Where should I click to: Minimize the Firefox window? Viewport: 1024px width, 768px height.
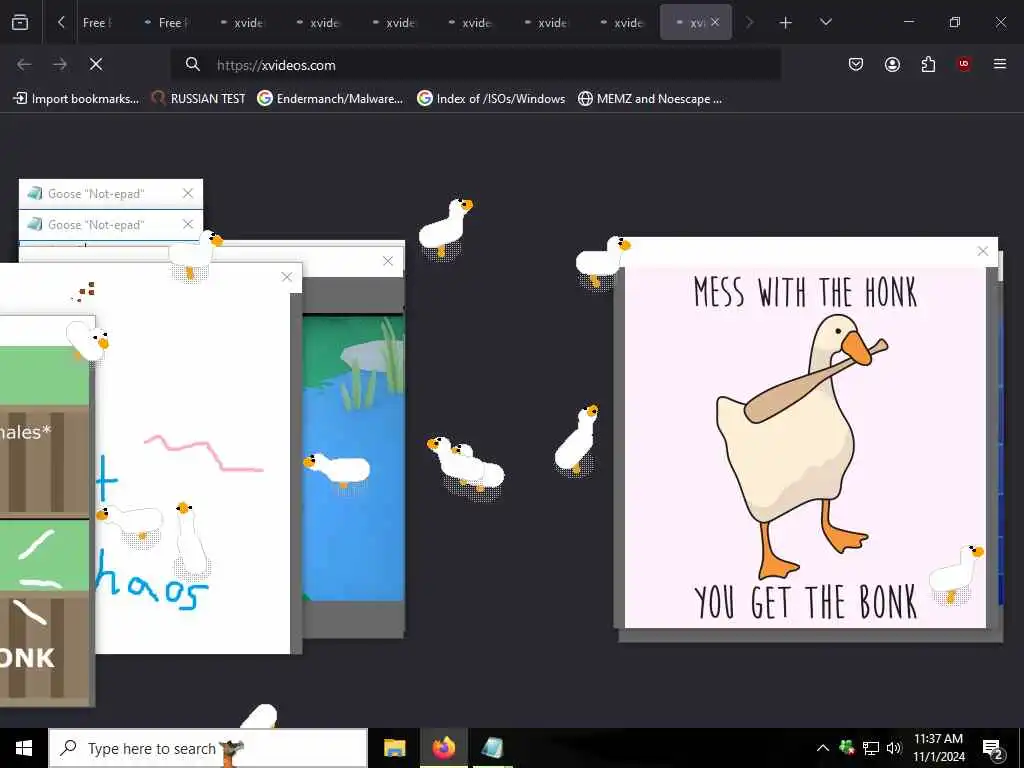pos(908,22)
